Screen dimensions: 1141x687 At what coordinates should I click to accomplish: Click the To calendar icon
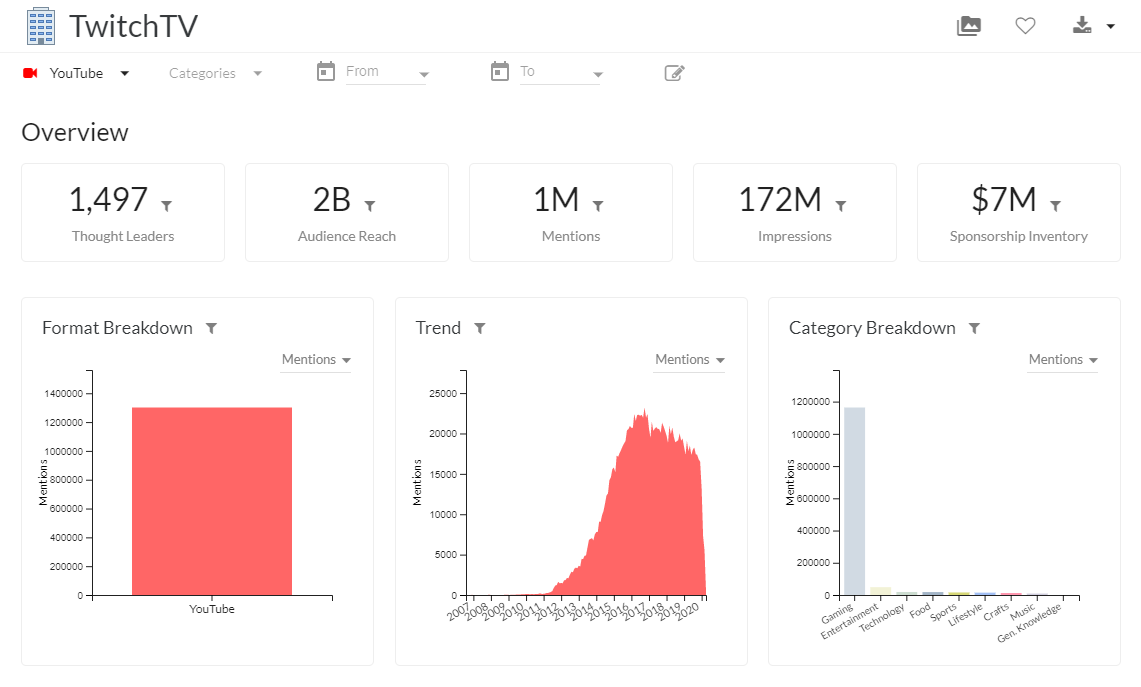(x=500, y=71)
